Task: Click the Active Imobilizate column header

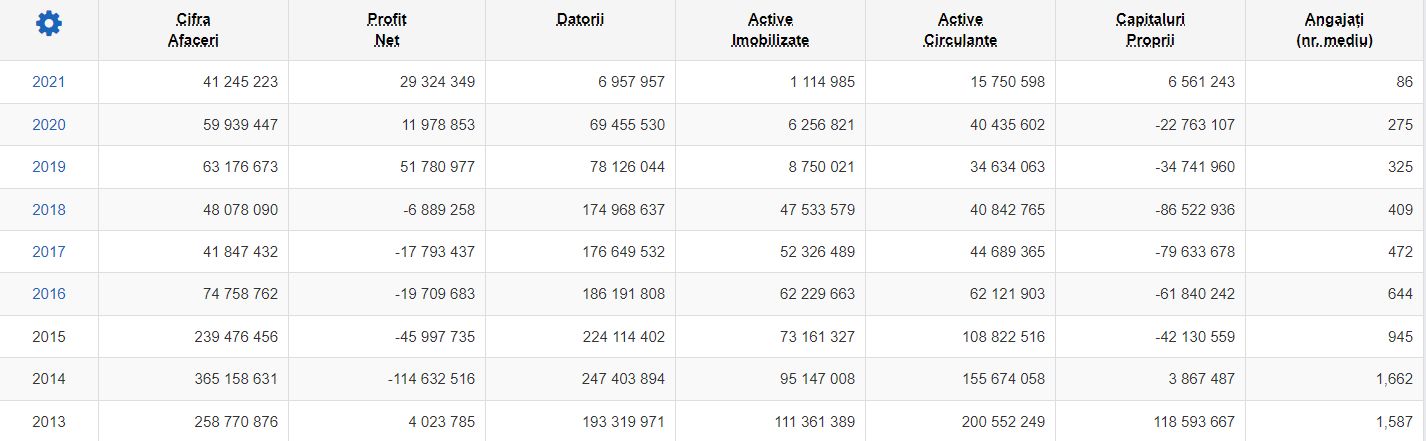Action: point(770,30)
